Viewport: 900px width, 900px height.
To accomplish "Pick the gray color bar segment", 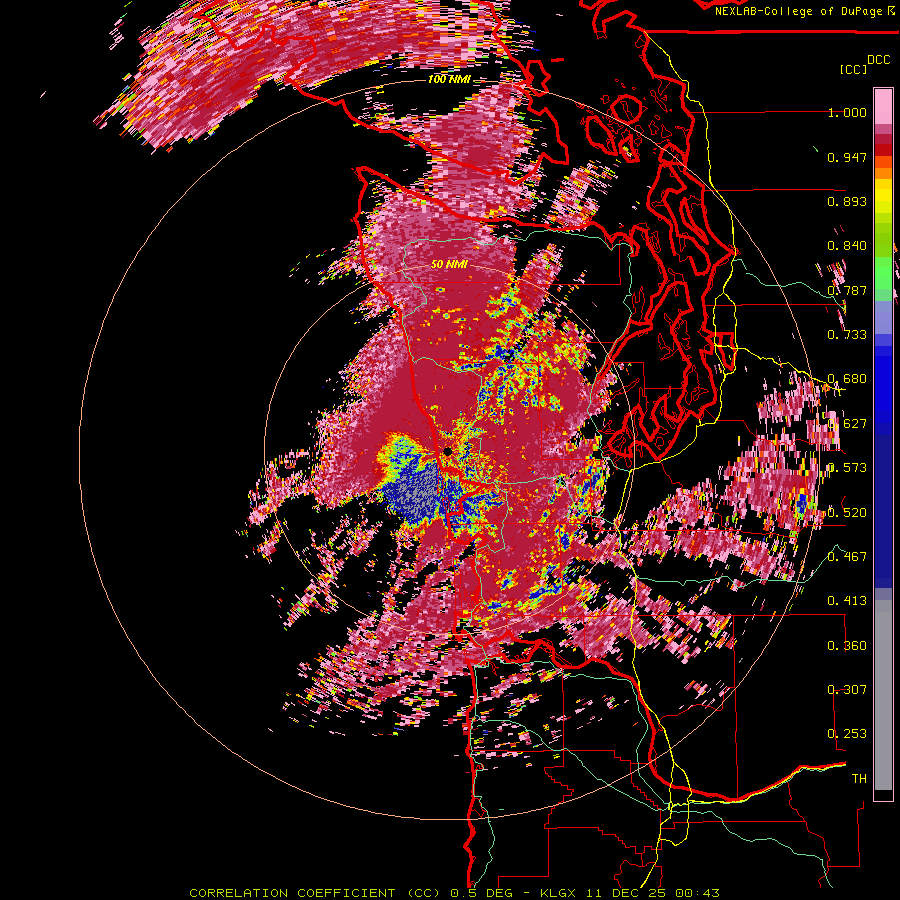I will coord(883,695).
